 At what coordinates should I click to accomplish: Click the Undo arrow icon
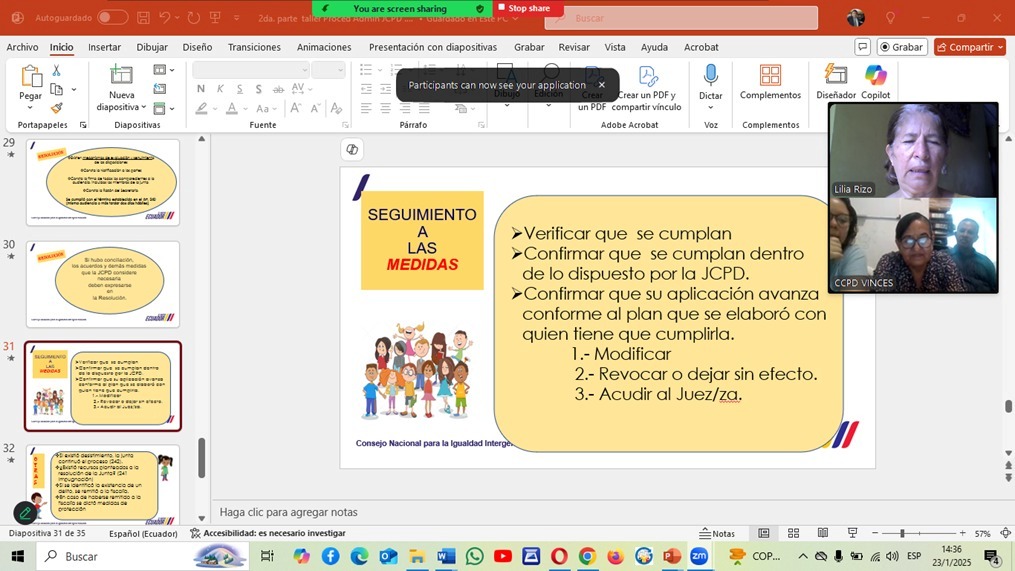pos(165,18)
